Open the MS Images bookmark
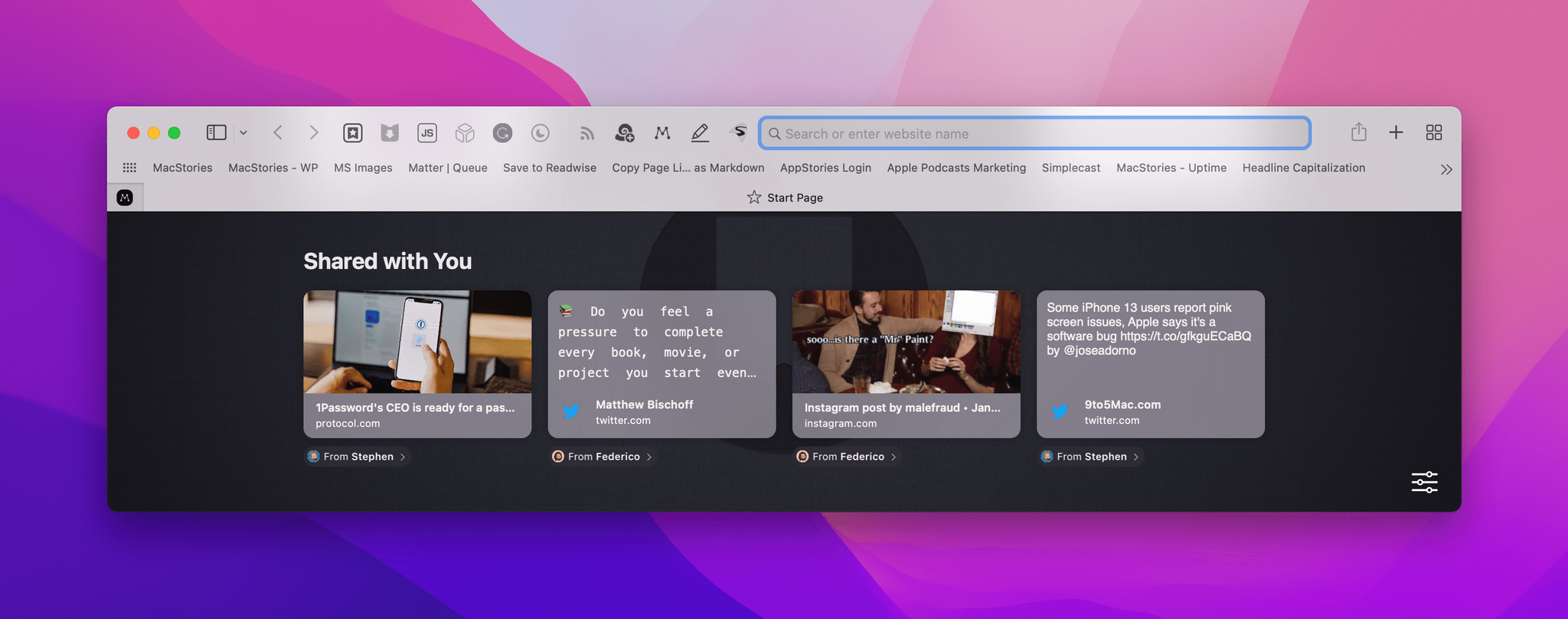The image size is (1568, 619). point(363,168)
